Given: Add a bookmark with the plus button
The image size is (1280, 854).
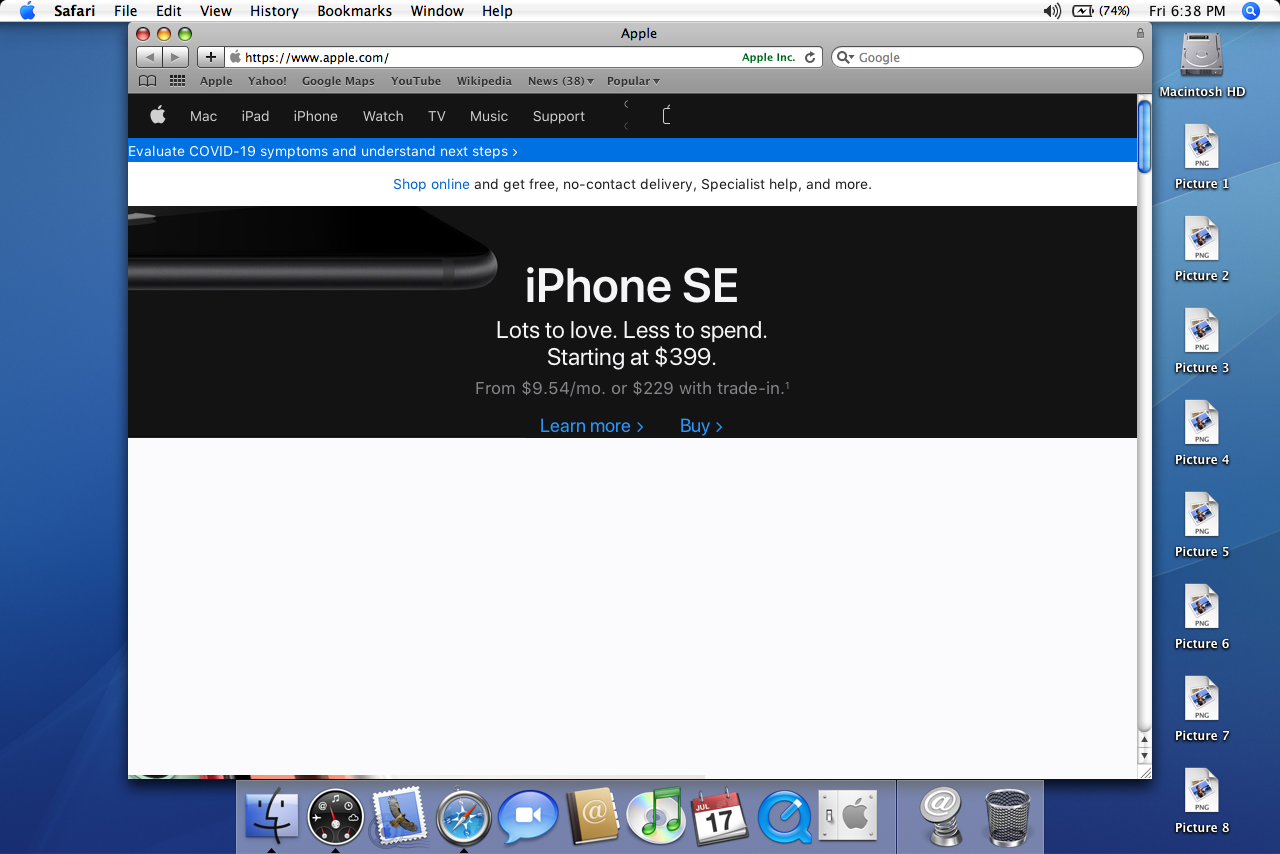Looking at the screenshot, I should pos(210,57).
